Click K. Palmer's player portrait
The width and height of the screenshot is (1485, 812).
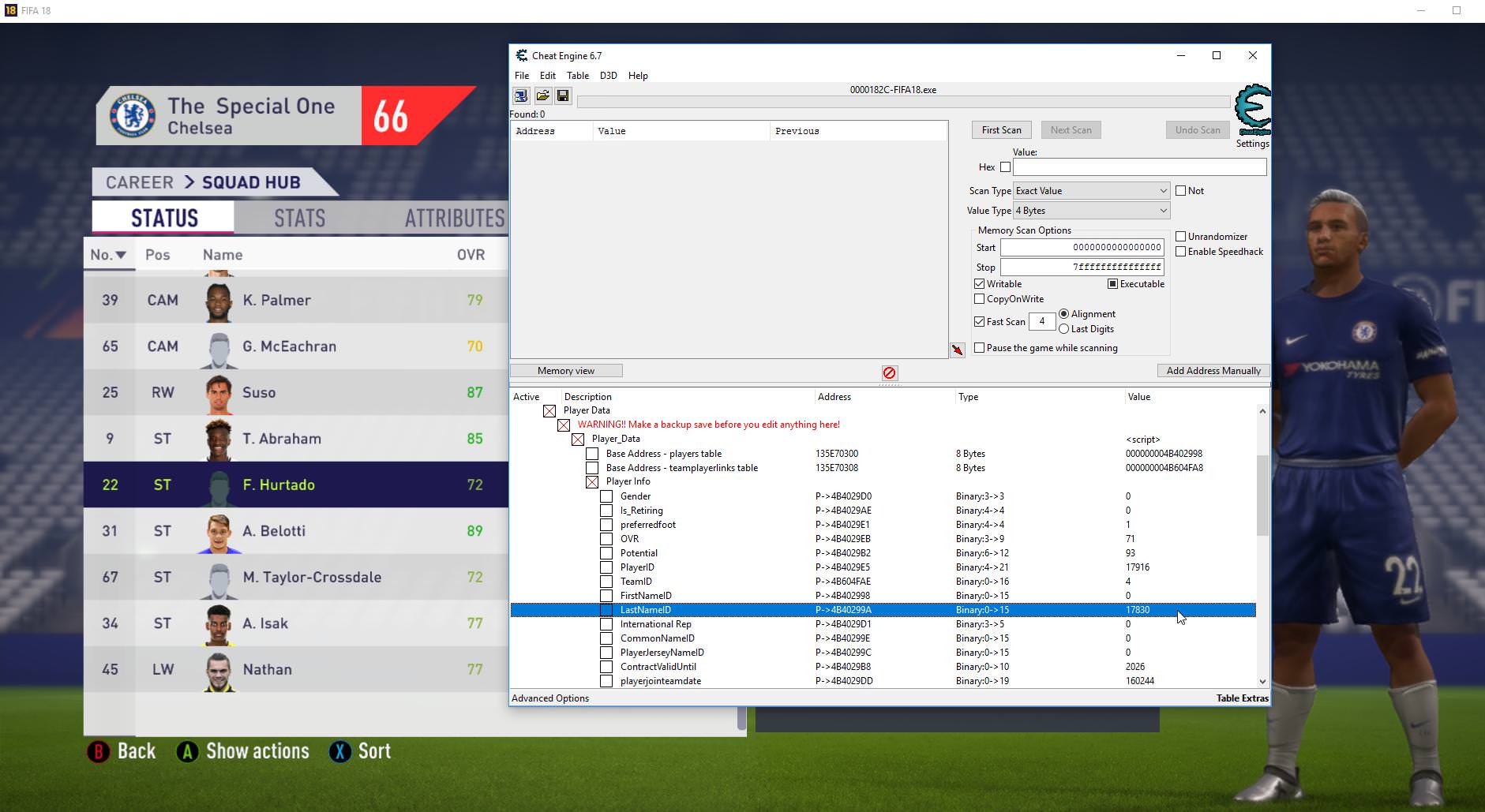click(x=219, y=301)
